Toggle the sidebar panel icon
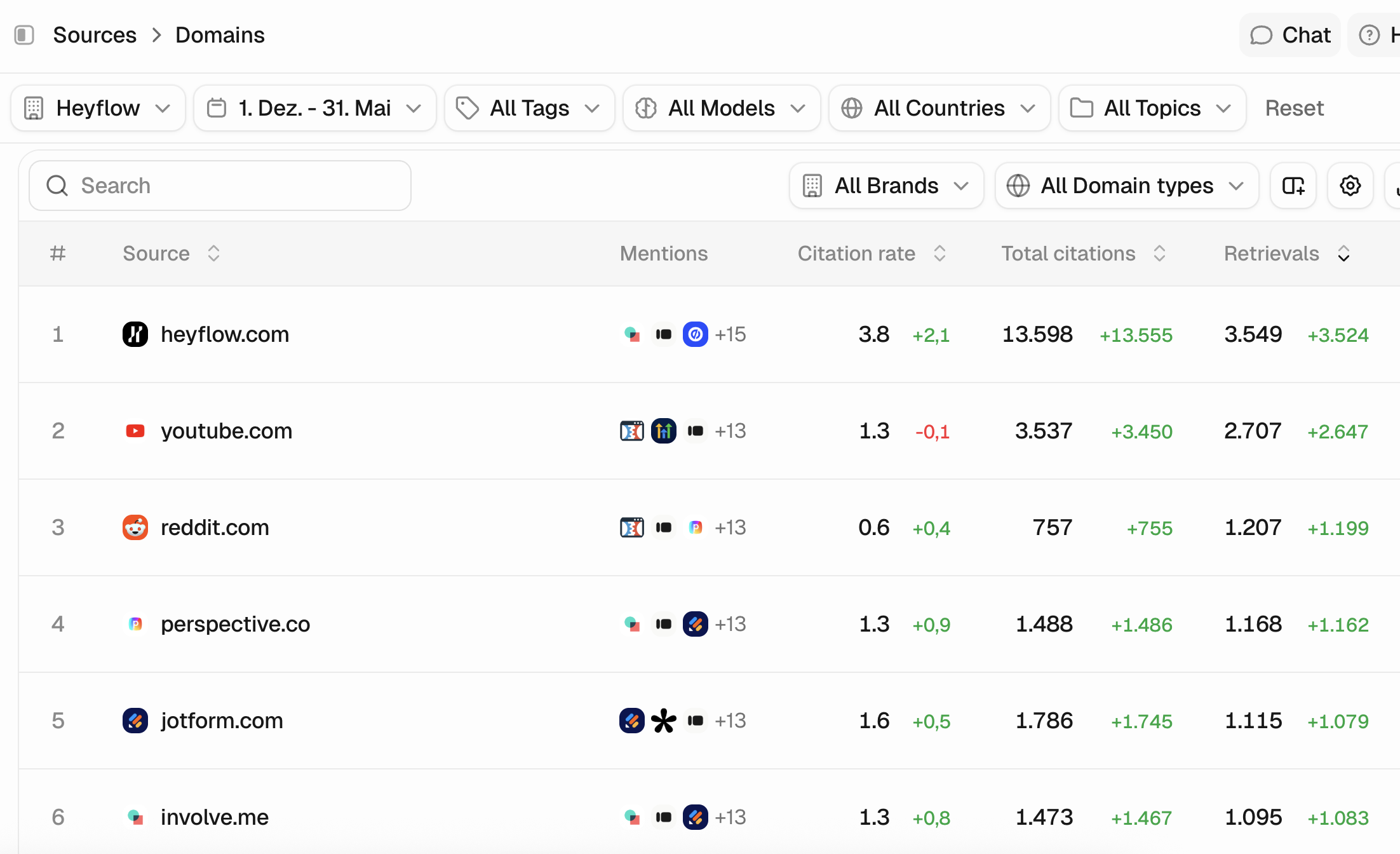The width and height of the screenshot is (1400, 854). tap(24, 35)
